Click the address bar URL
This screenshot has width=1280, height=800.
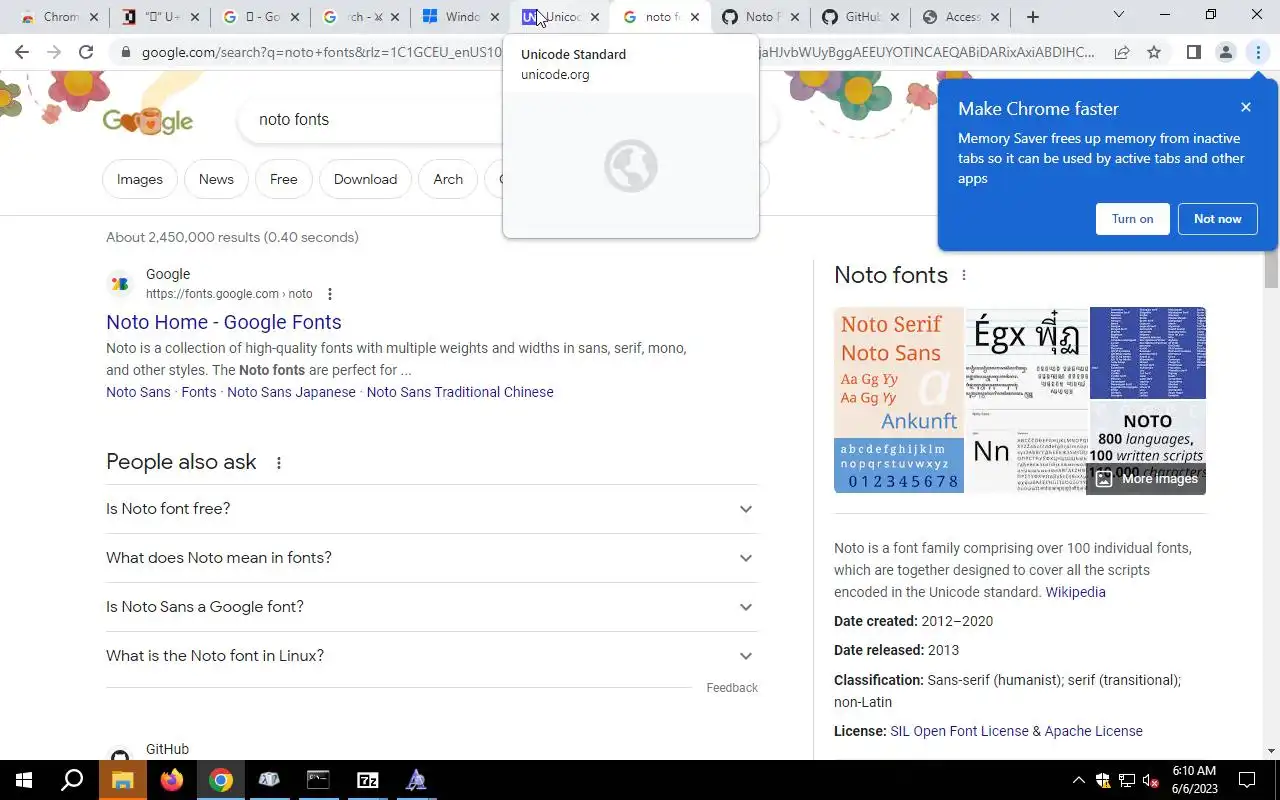pos(618,52)
